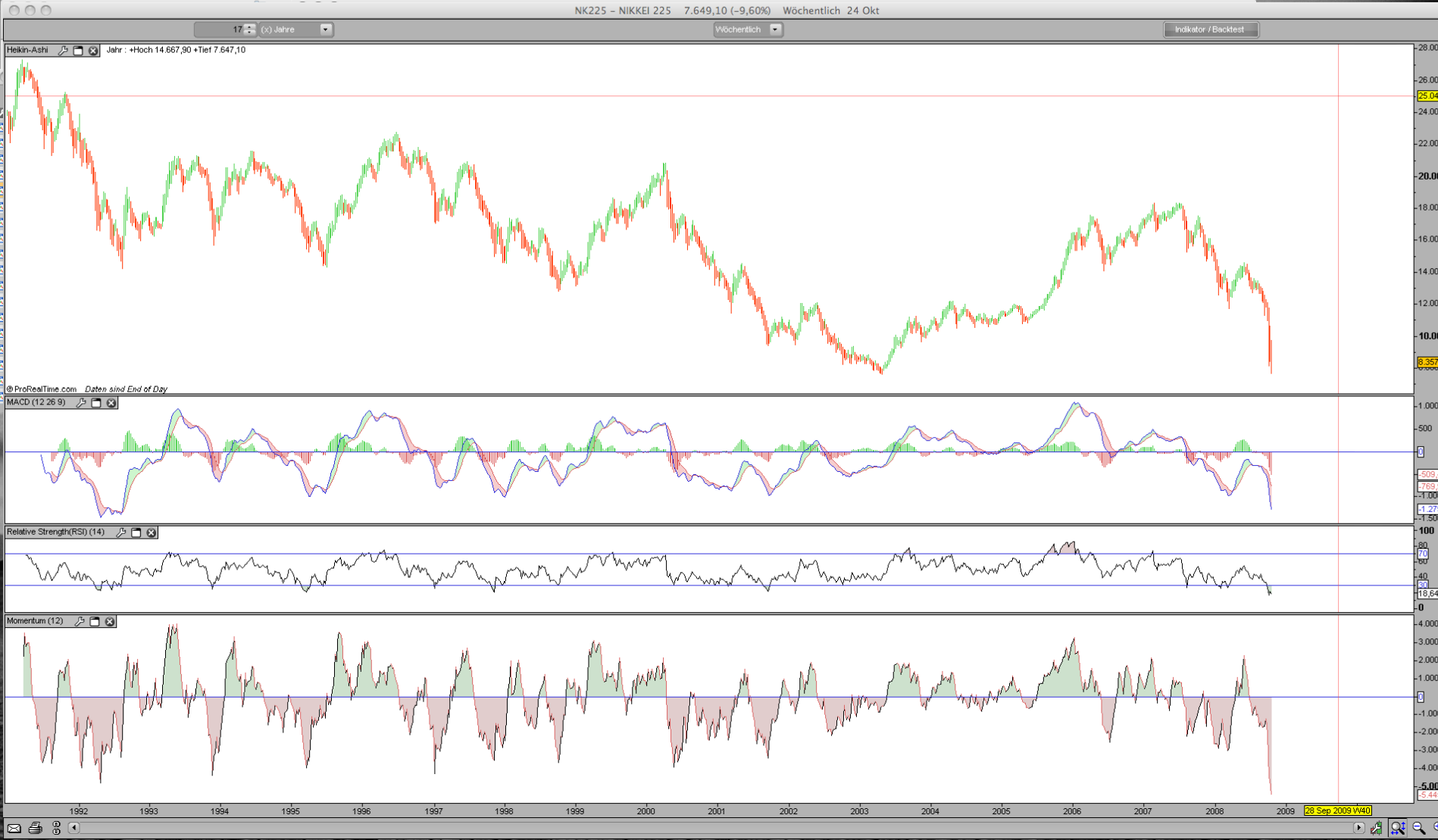Close the chart window with the first title-bar button

pos(14,11)
